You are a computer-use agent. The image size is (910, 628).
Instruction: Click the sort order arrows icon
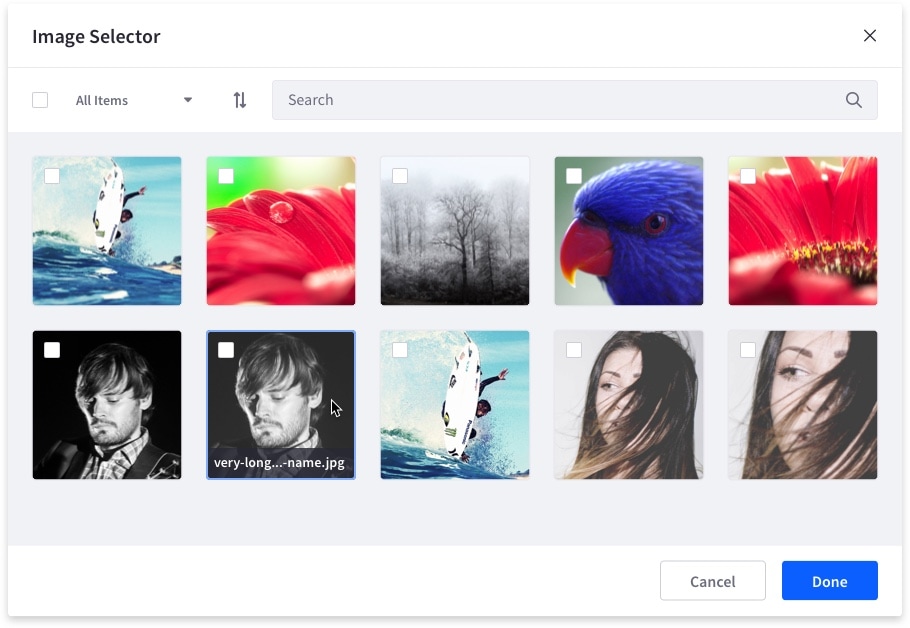pyautogui.click(x=239, y=100)
